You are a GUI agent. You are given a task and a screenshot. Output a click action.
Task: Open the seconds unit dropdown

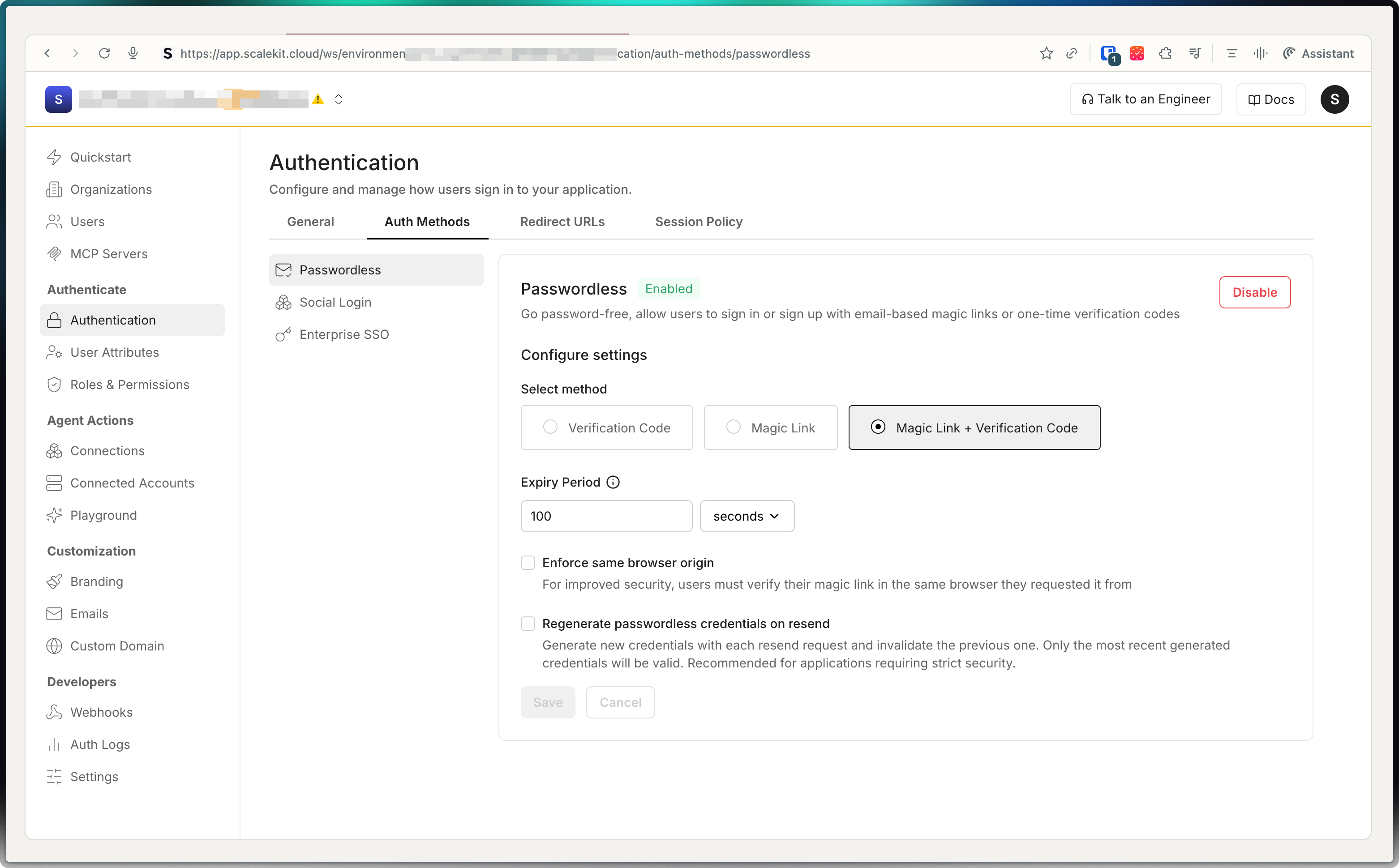point(747,516)
